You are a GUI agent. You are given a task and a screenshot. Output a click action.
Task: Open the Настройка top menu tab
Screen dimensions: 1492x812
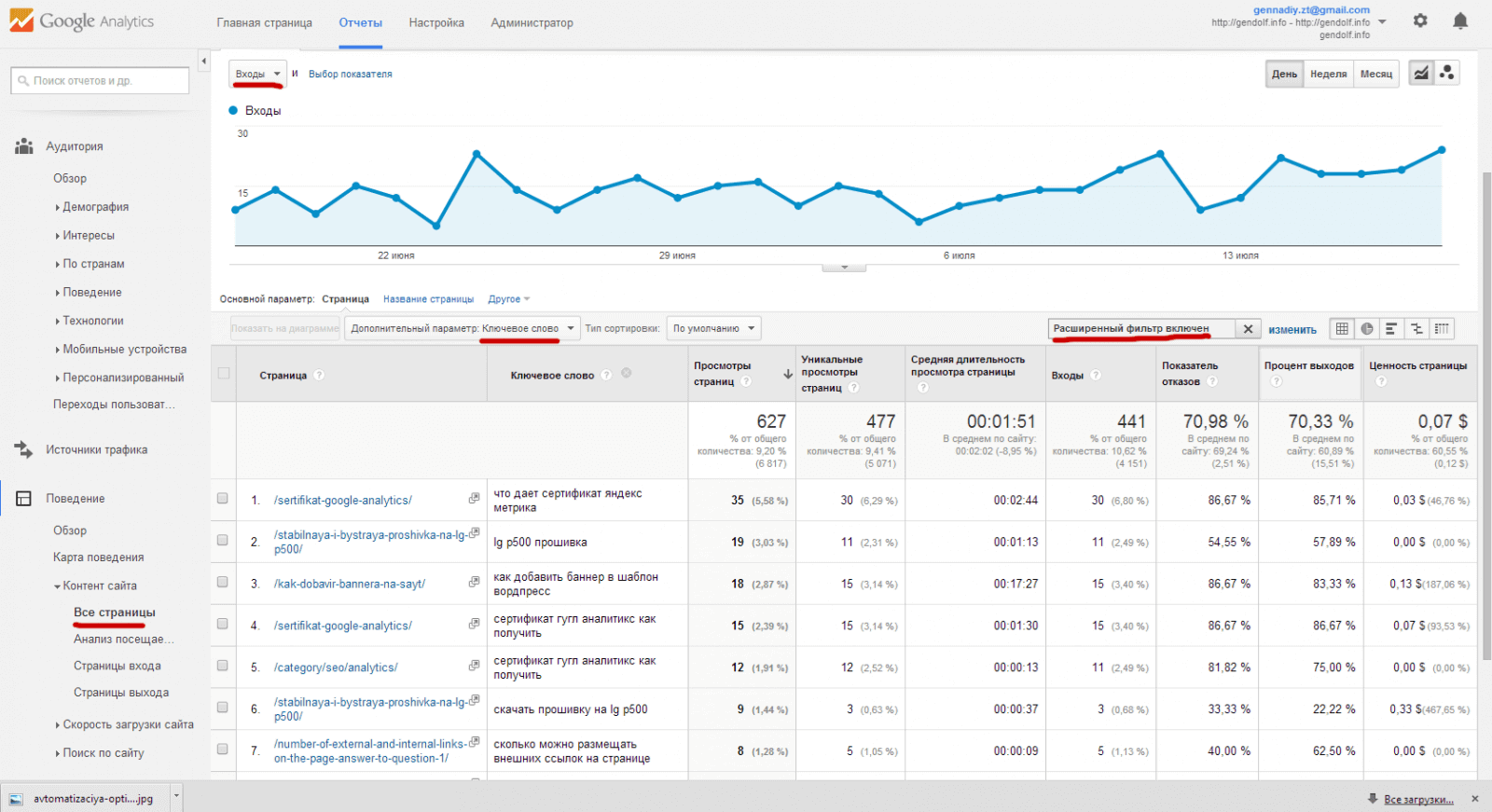pos(435,22)
